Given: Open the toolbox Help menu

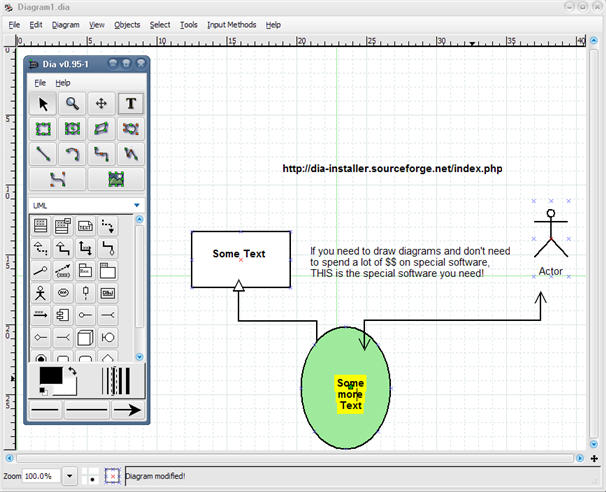Looking at the screenshot, I should click(63, 83).
